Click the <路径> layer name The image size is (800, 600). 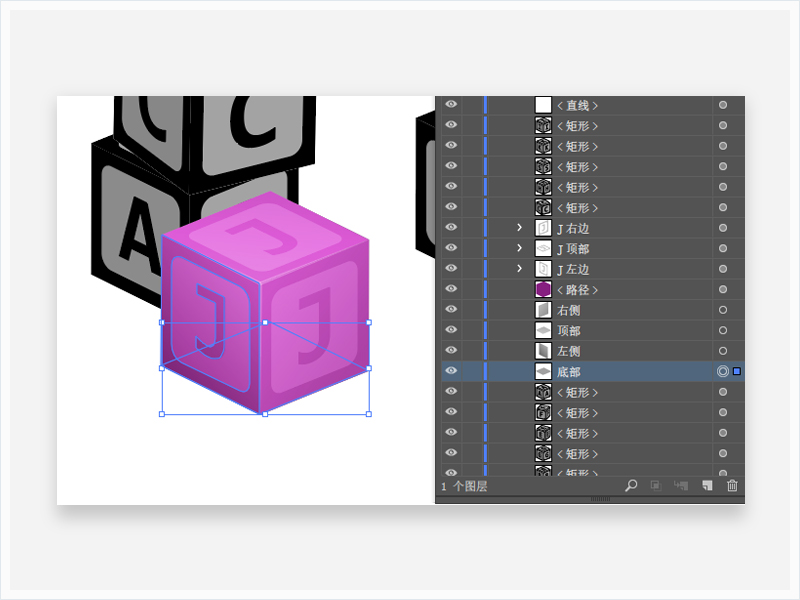tap(577, 290)
